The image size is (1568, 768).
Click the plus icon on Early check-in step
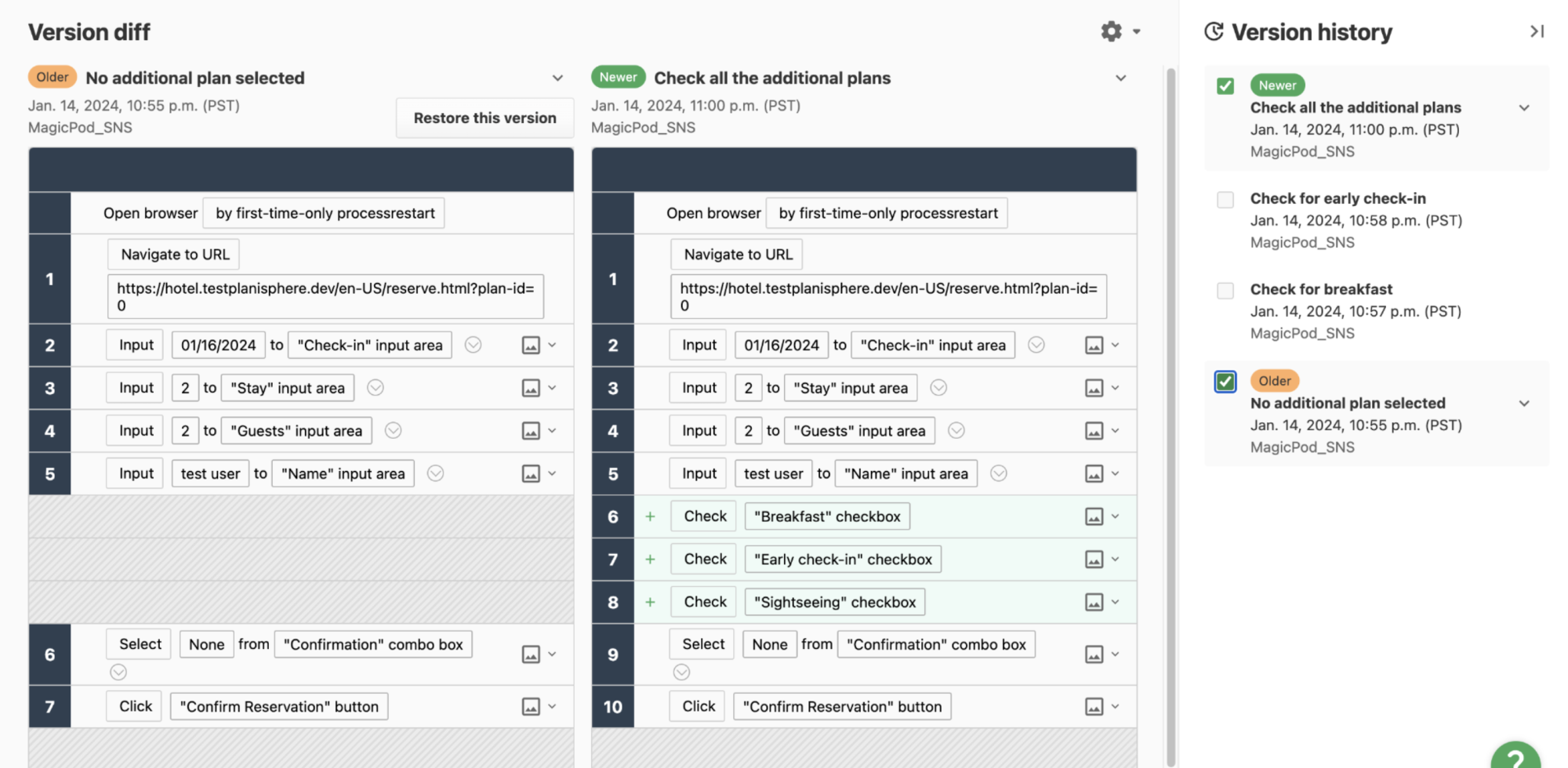coord(650,560)
